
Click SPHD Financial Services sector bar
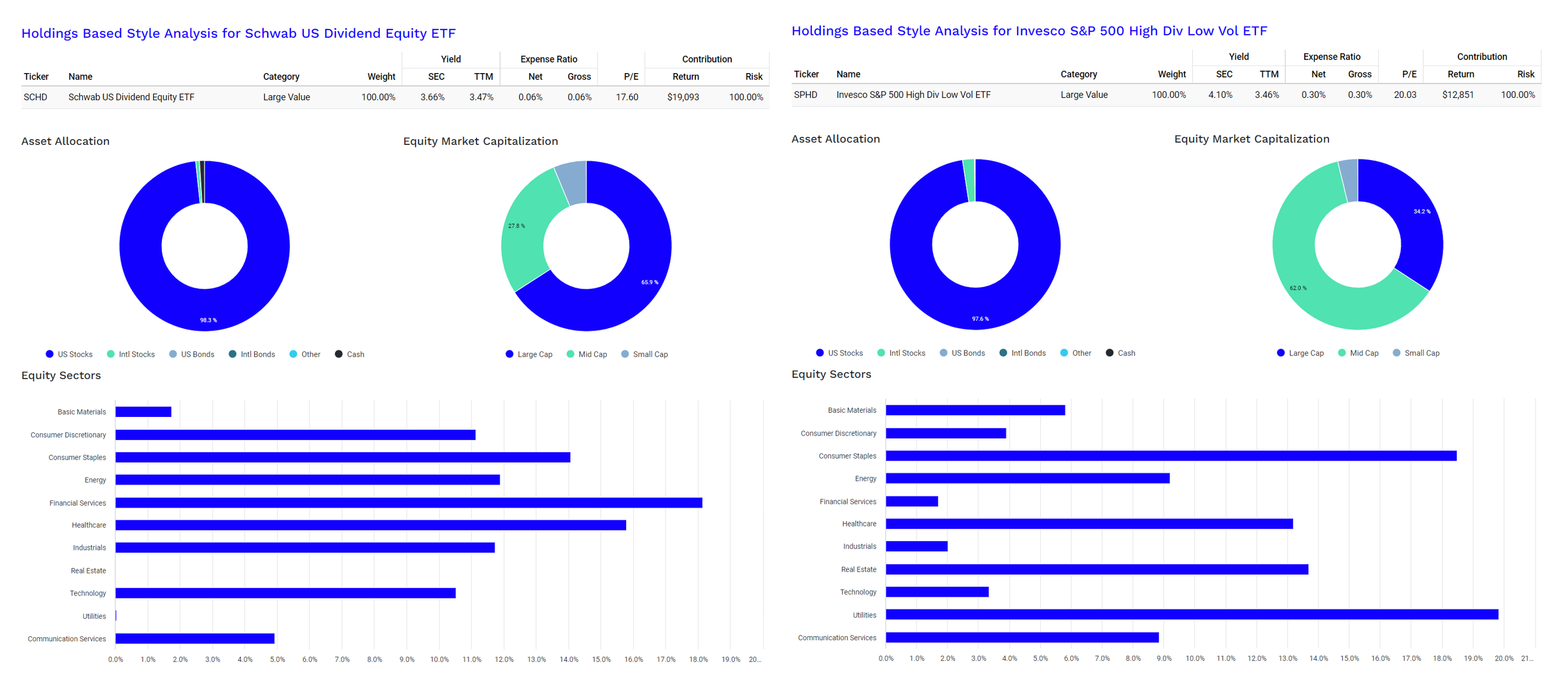pos(912,502)
